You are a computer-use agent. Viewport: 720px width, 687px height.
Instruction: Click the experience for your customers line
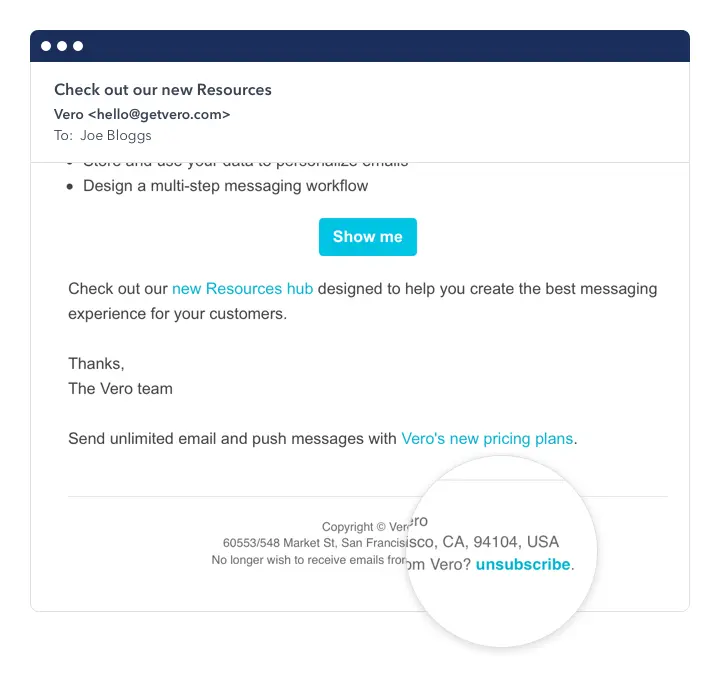tap(177, 314)
